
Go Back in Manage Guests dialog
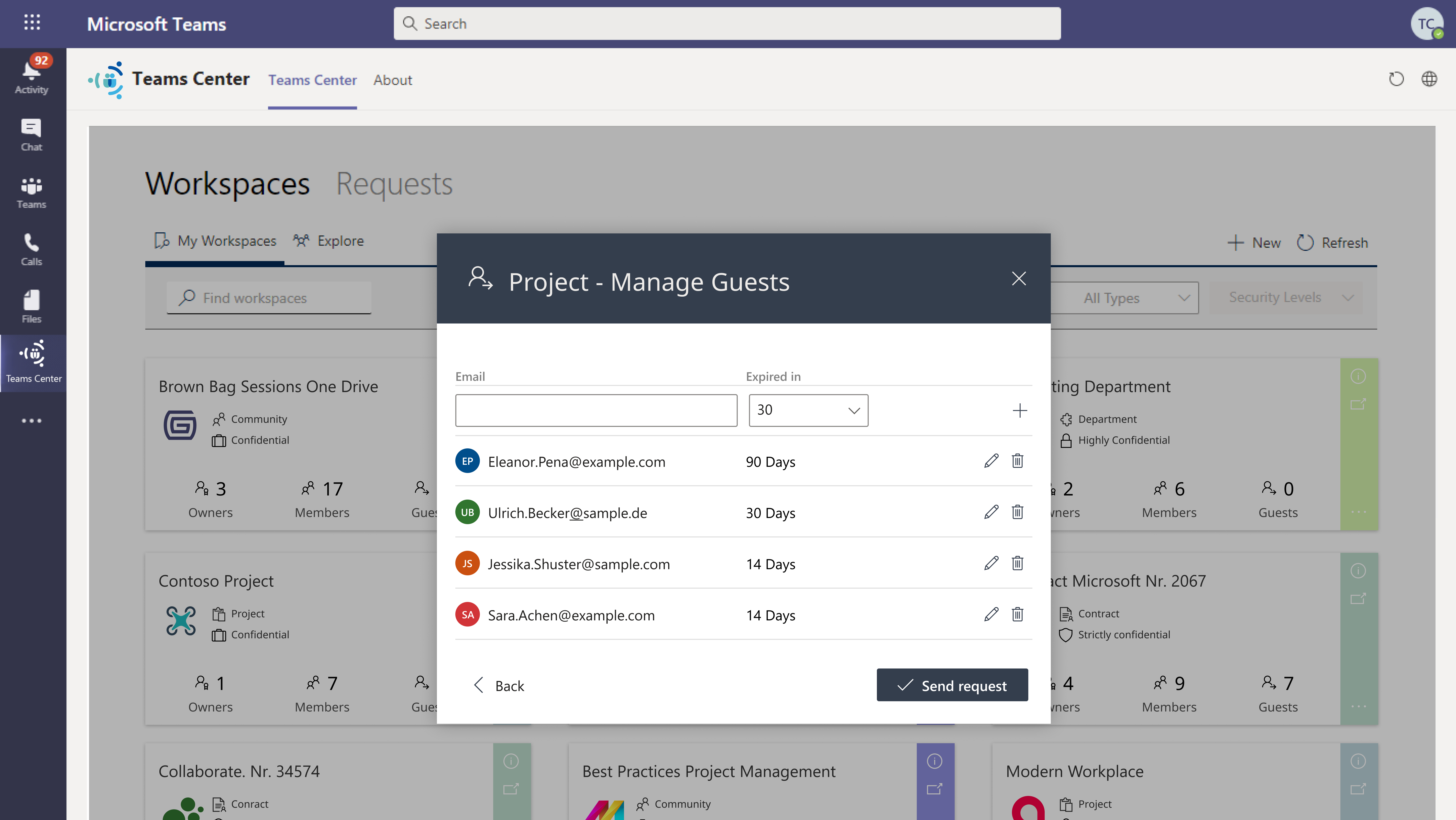(499, 685)
